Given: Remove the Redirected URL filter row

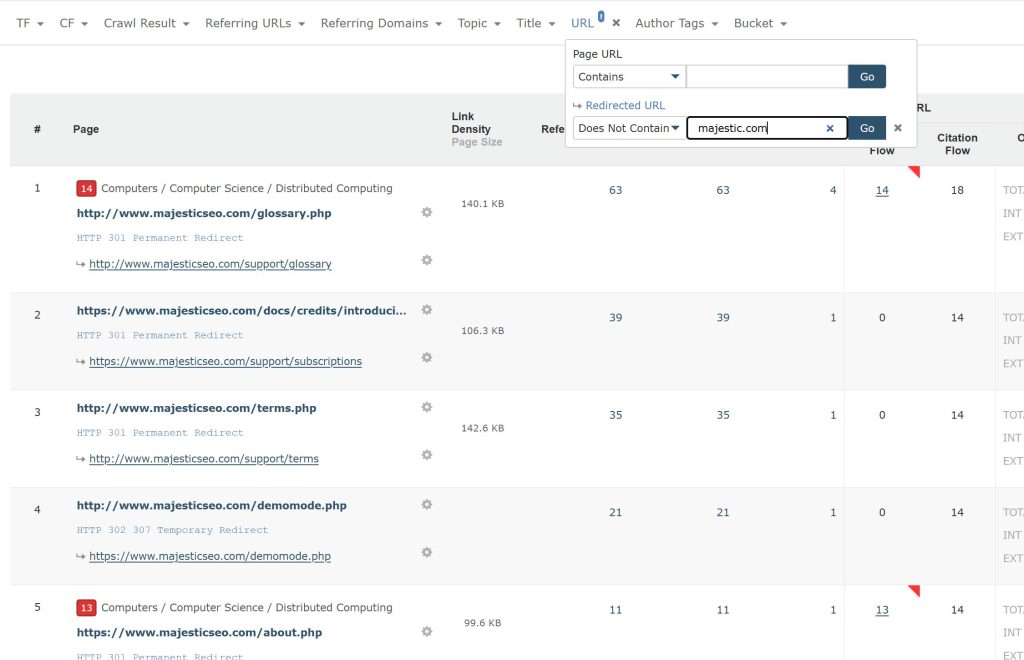Looking at the screenshot, I should [898, 128].
